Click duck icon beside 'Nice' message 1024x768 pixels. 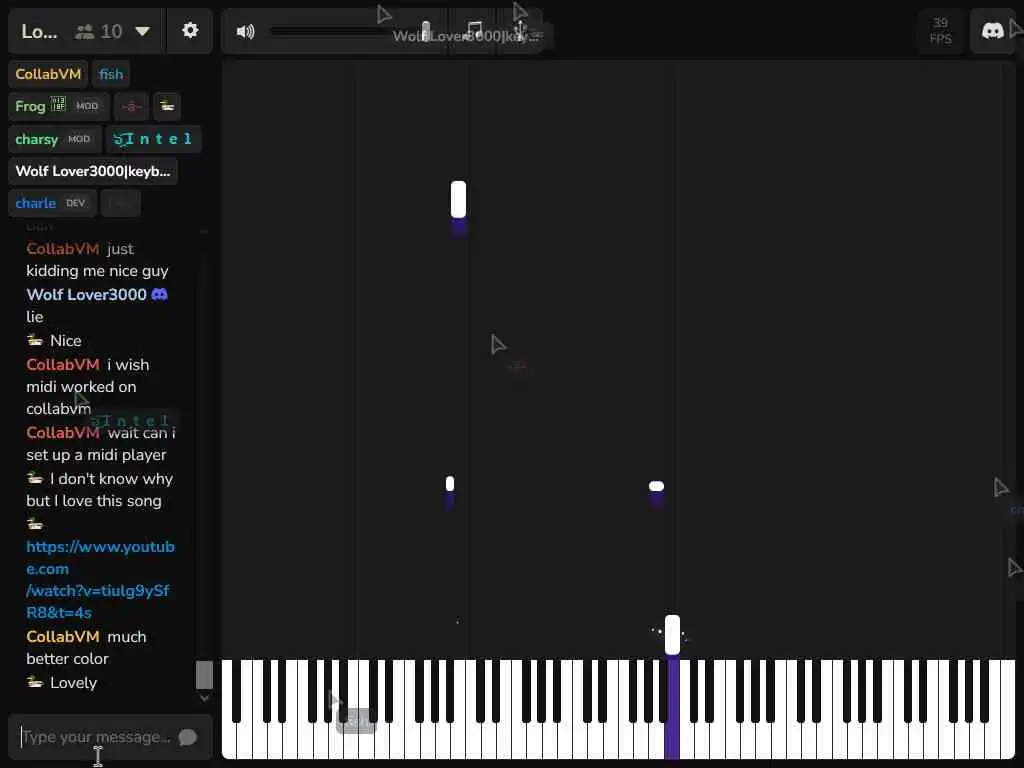(x=35, y=340)
